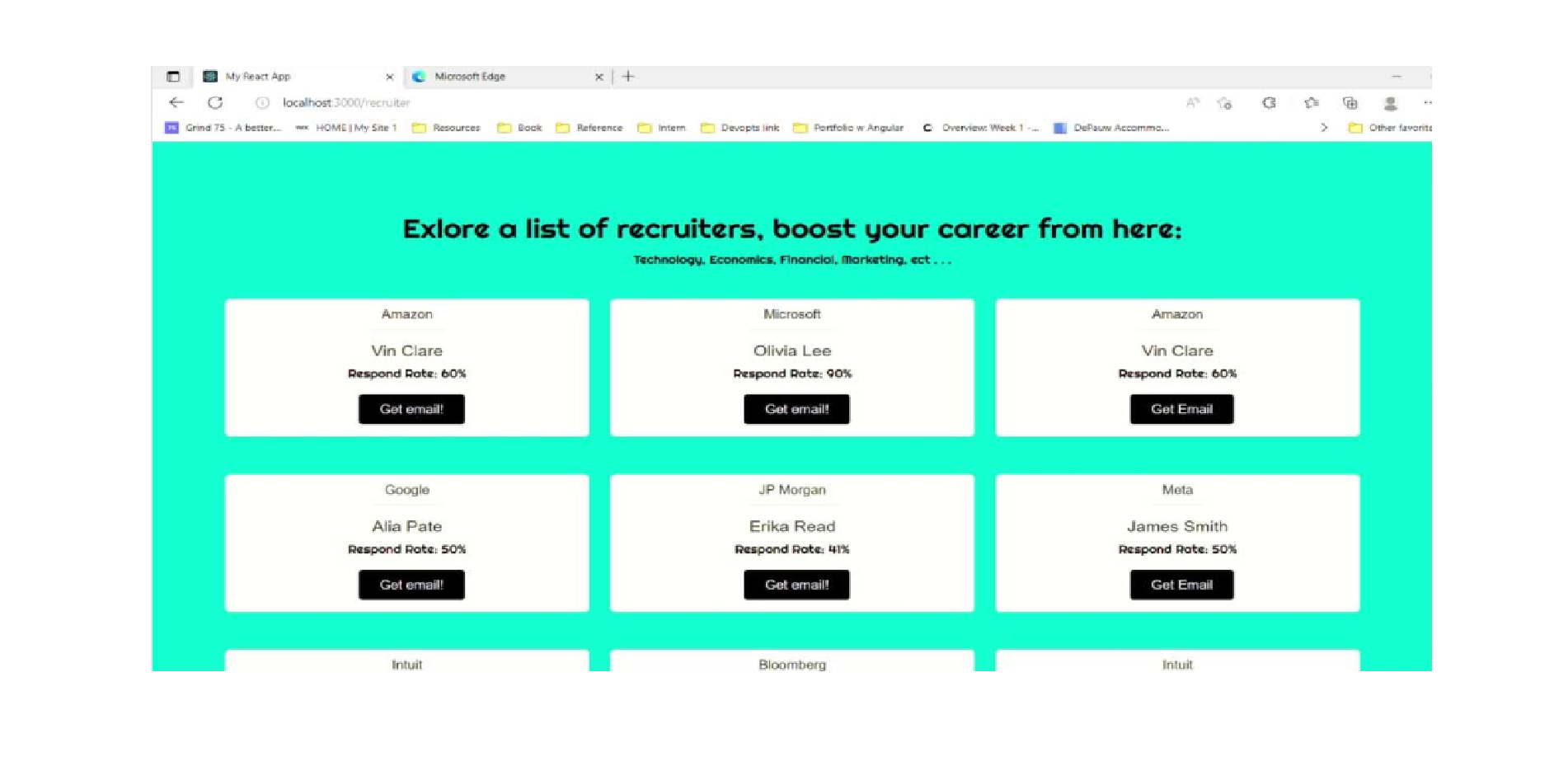Open the profile avatar icon
The height and width of the screenshot is (757, 1568).
tap(1390, 103)
